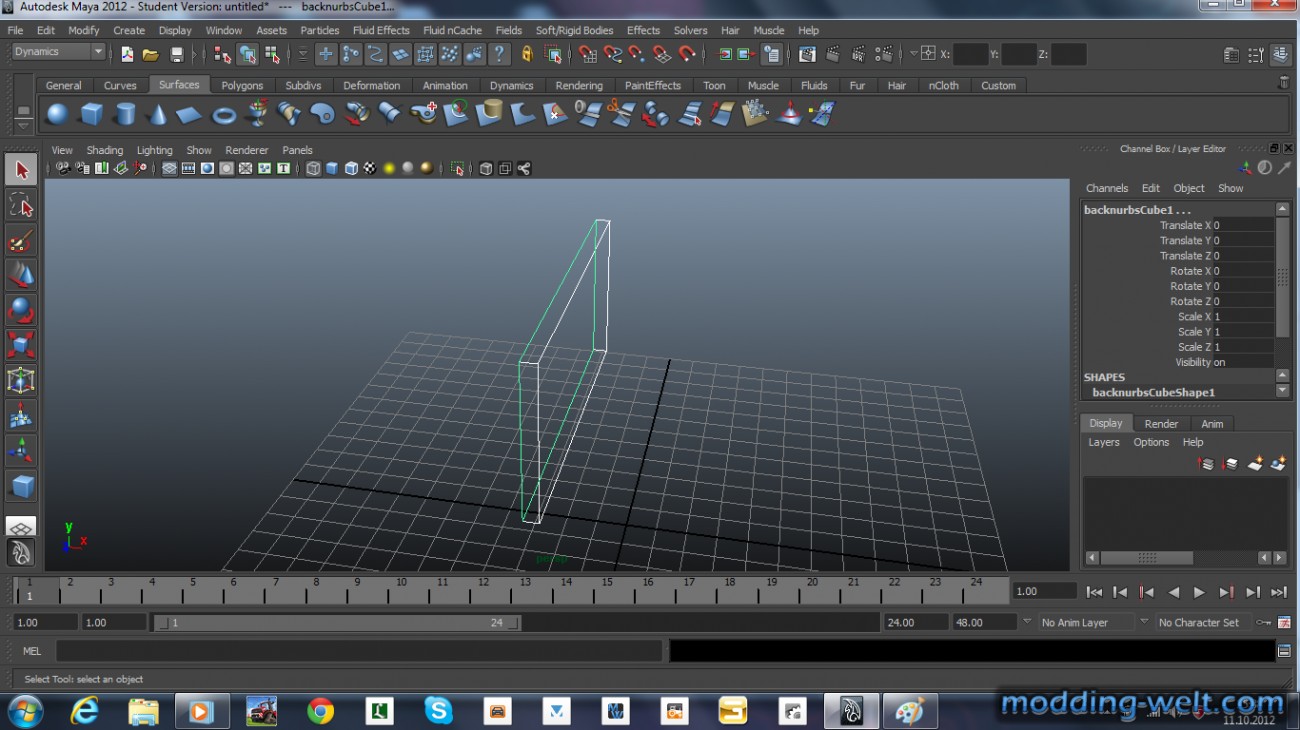Select the Paint Selection tool
Viewport: 1300px width, 730px height.
(x=21, y=241)
